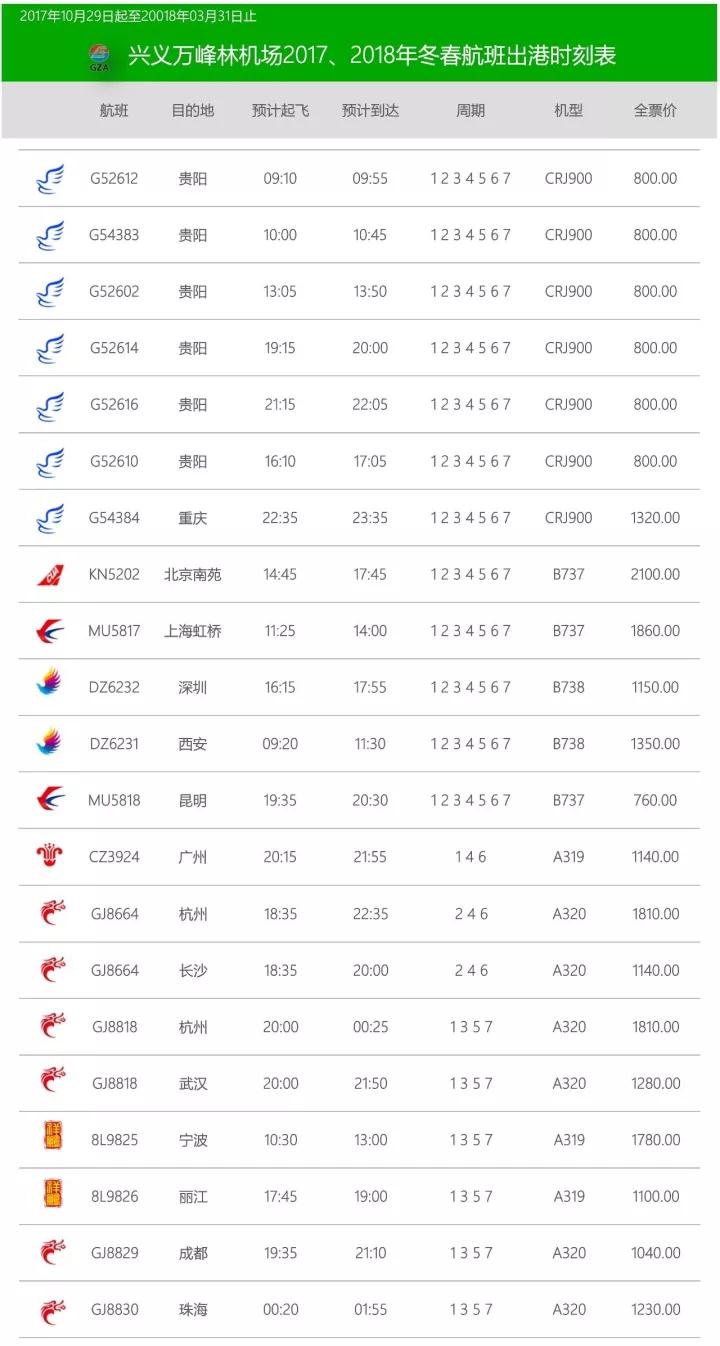This screenshot has height=1346, width=720.
Task: Click Donghai Airlines logo beside DZ6232
Action: point(50,687)
